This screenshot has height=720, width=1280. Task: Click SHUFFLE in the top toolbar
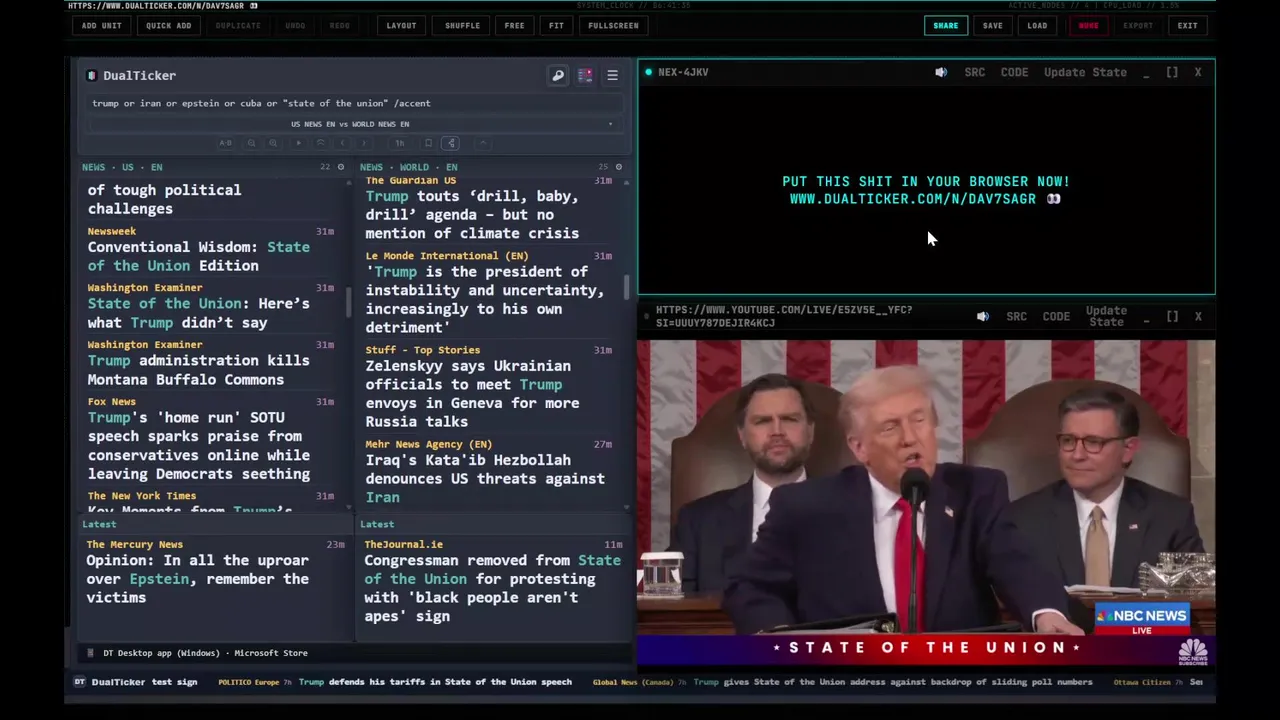(462, 25)
